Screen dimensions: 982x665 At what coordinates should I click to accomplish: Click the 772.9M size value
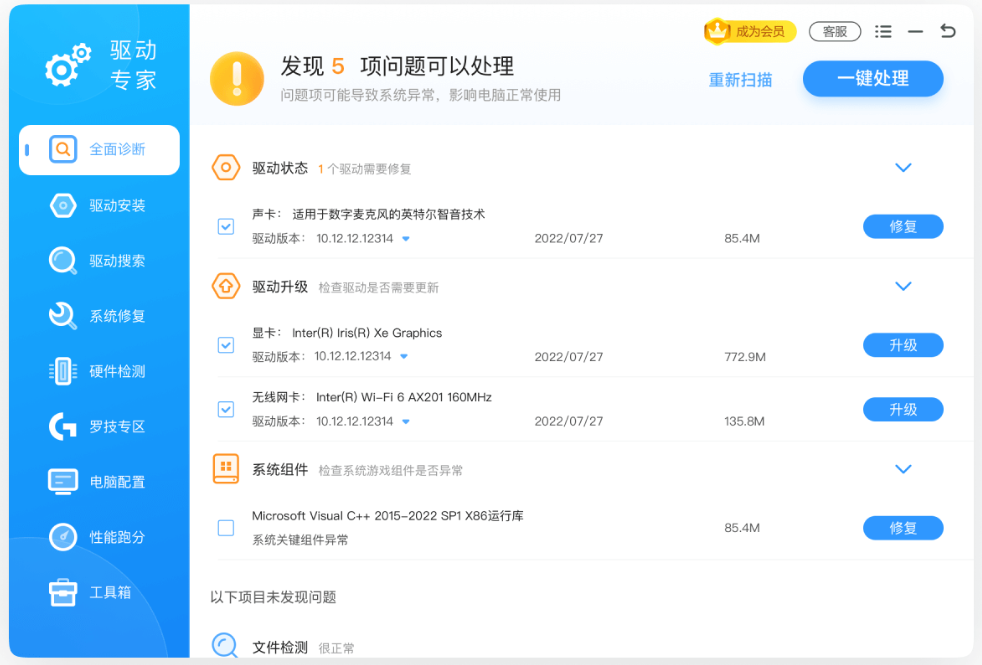tap(745, 357)
